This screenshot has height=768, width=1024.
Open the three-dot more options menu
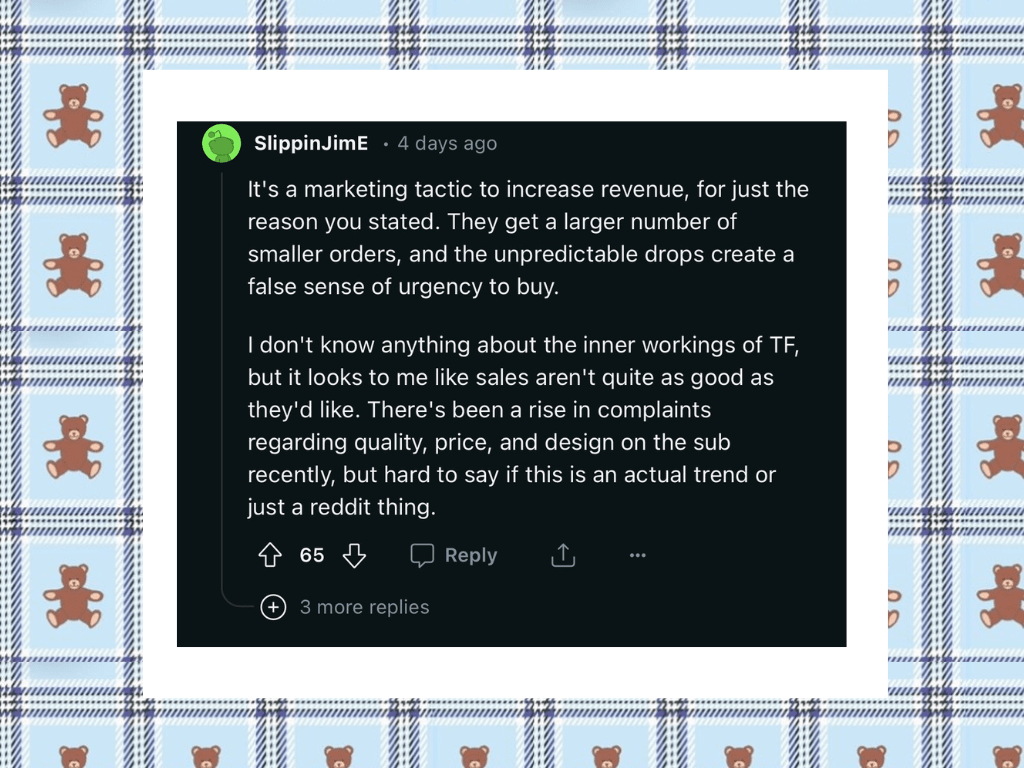[638, 556]
